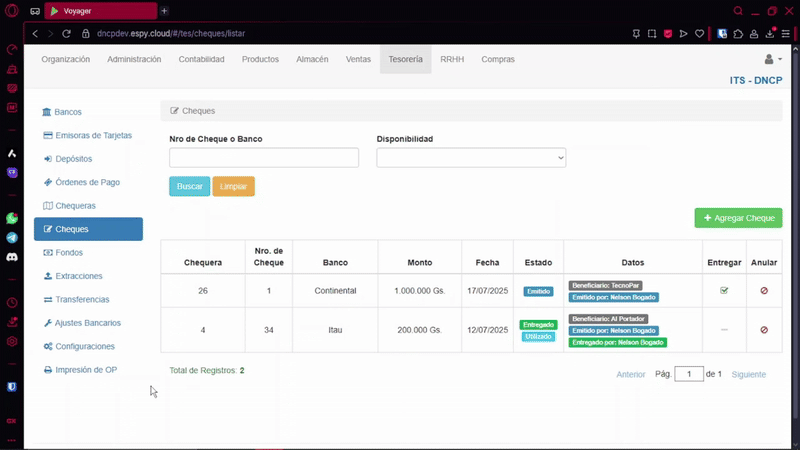Open Órdenes de Pago section
Viewport: 800px width, 450px height.
(x=87, y=182)
